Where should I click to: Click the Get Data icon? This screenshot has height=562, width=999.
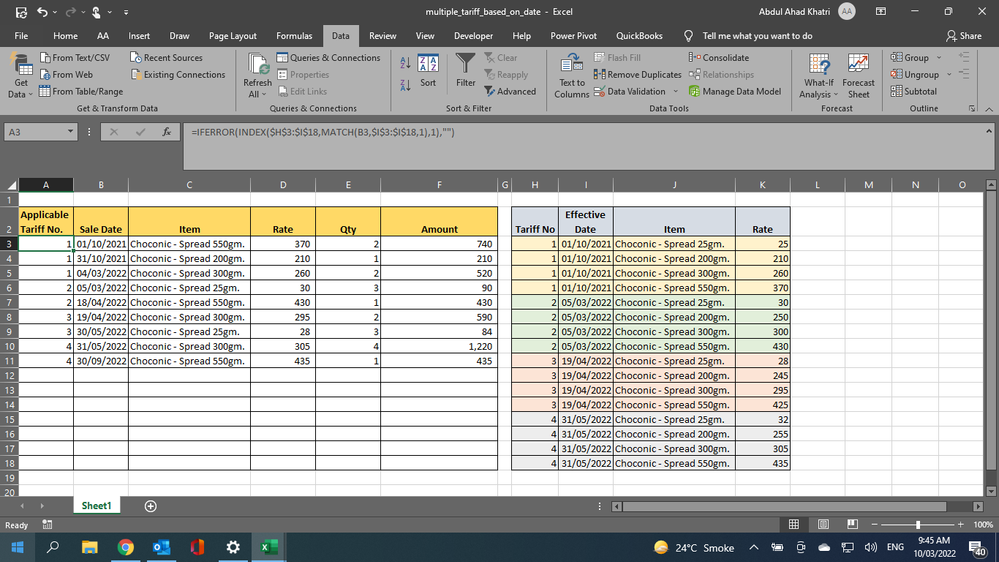pos(20,76)
